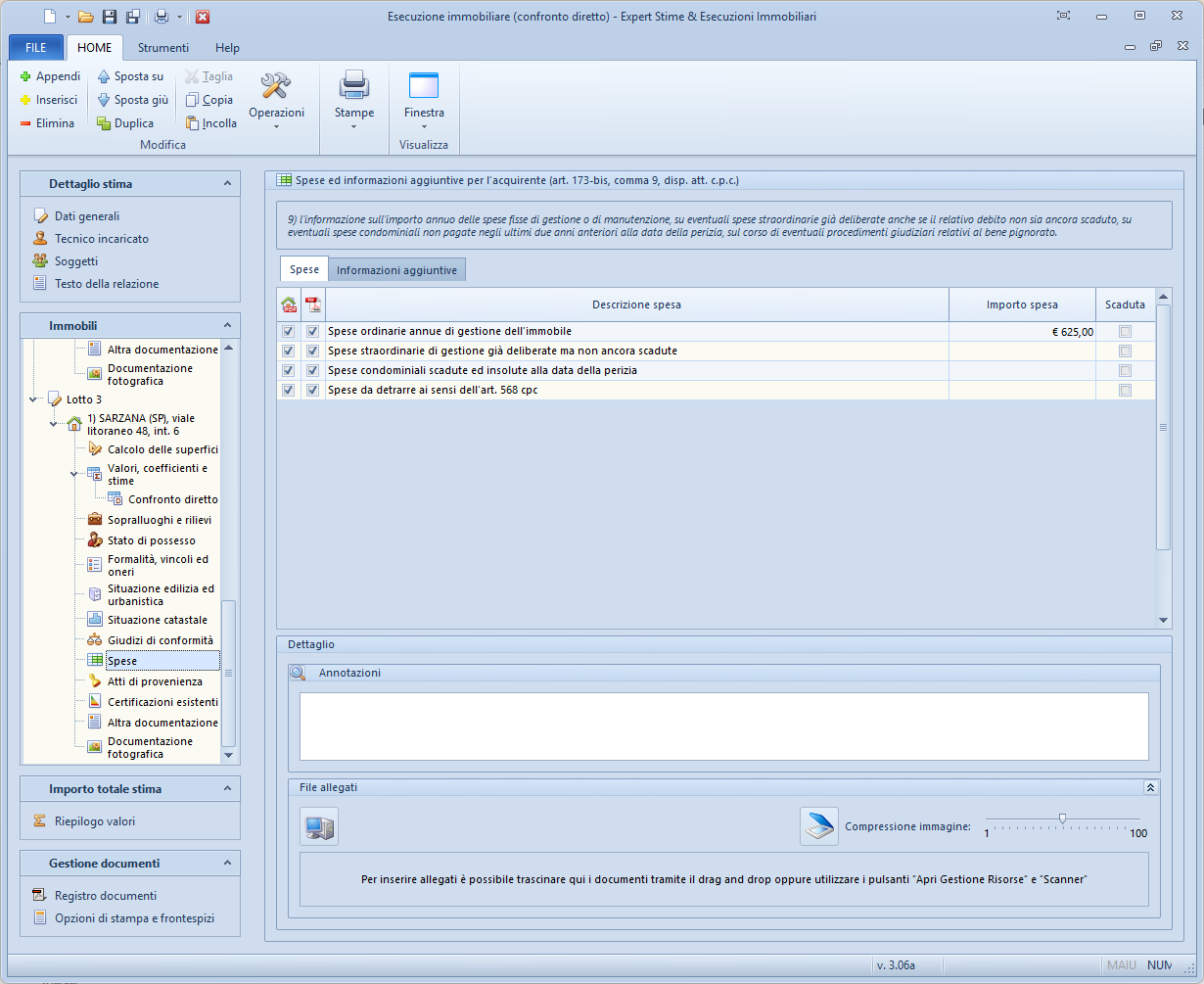Viewport: 1204px width, 984px height.
Task: Click Incolla in the ribbon
Action: coord(211,123)
